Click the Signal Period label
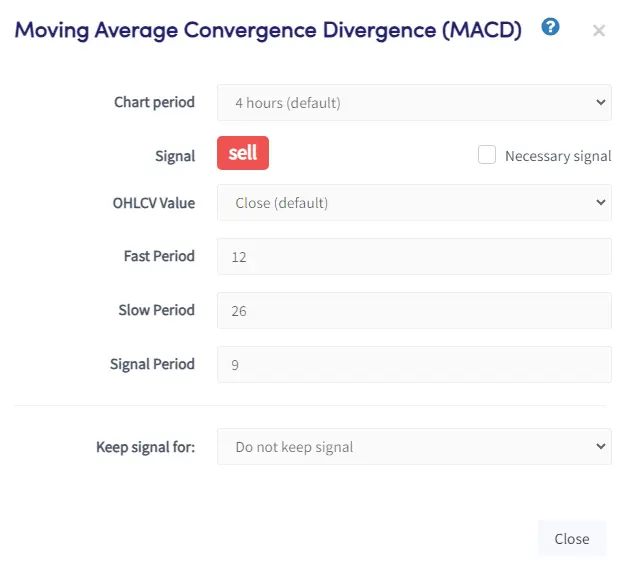The height and width of the screenshot is (583, 632). pos(152,364)
